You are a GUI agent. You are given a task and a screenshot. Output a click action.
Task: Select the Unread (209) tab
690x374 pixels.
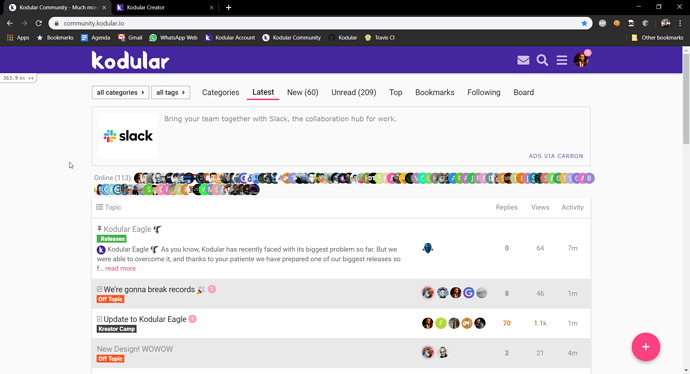click(x=354, y=92)
